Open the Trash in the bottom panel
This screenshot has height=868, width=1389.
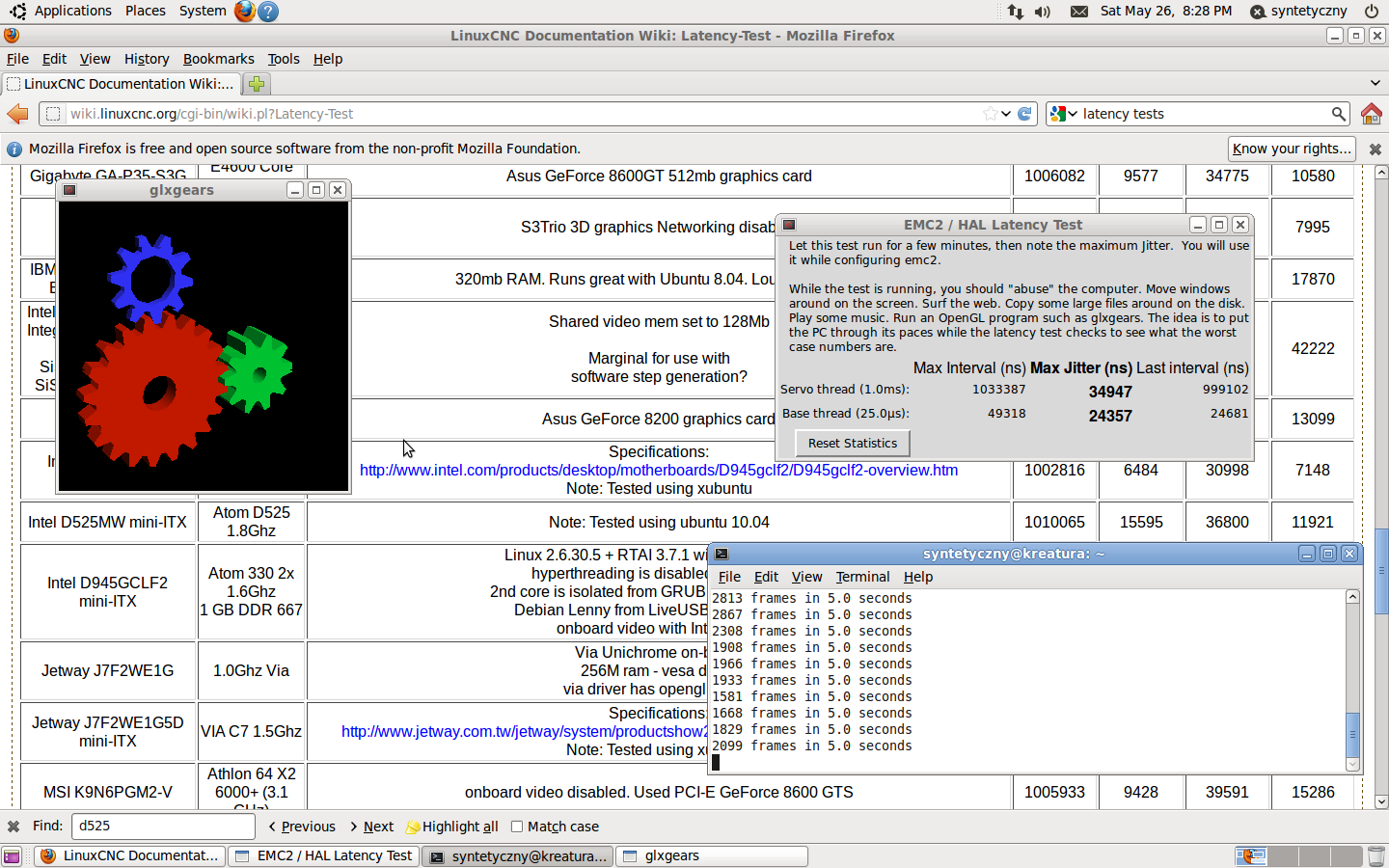pos(1376,856)
